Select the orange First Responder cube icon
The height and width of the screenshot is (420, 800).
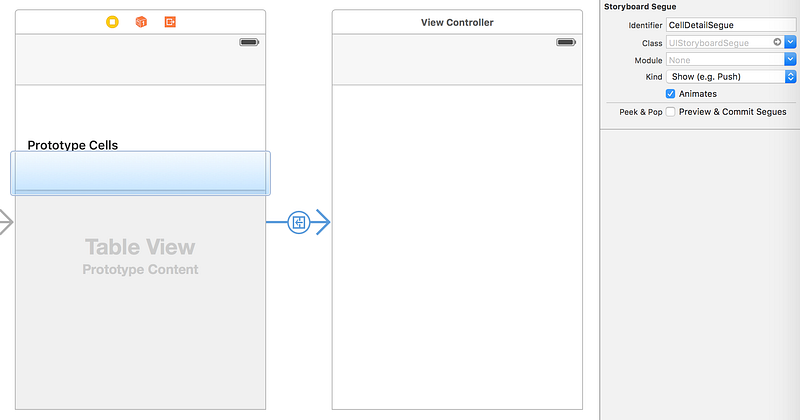[x=141, y=22]
